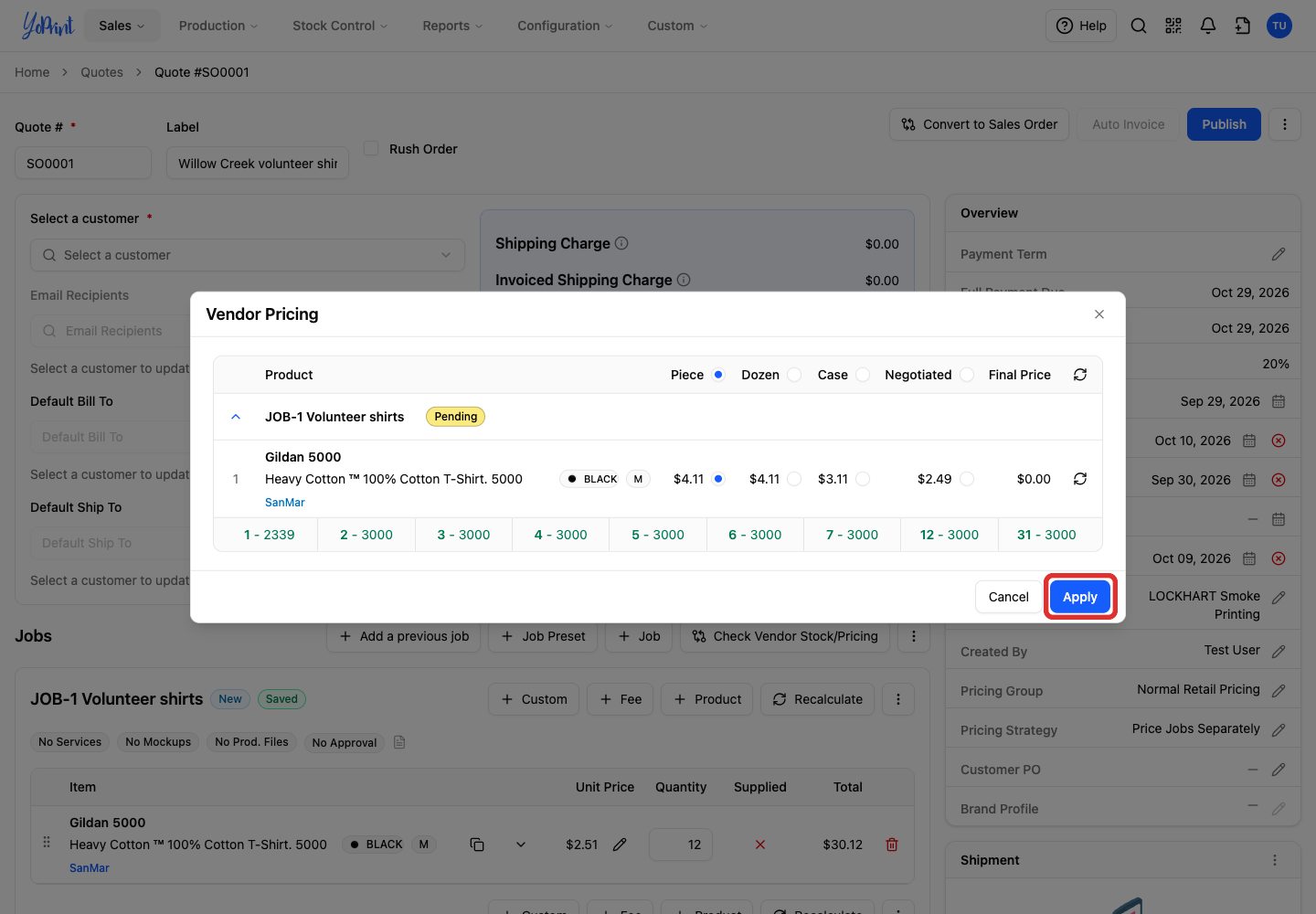Refresh all vendor pricing in header row
Screen dimensions: 1316x914
1080,375
